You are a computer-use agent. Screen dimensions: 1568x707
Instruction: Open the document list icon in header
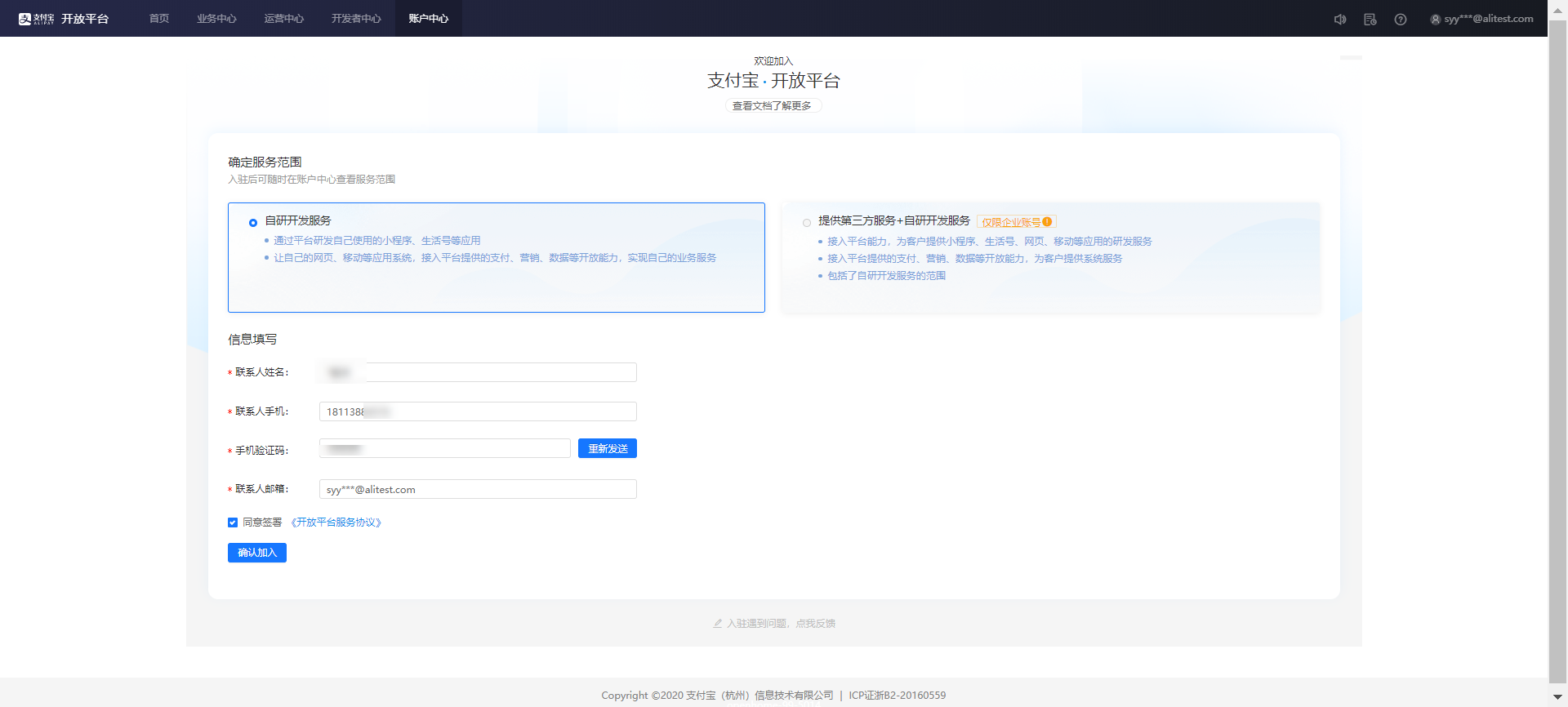1370,20
